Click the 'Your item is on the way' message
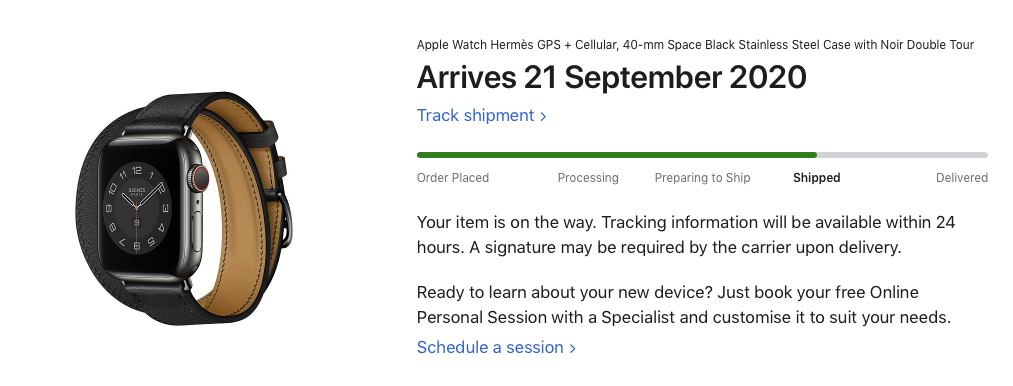Image resolution: width=1013 pixels, height=386 pixels. (x=686, y=235)
